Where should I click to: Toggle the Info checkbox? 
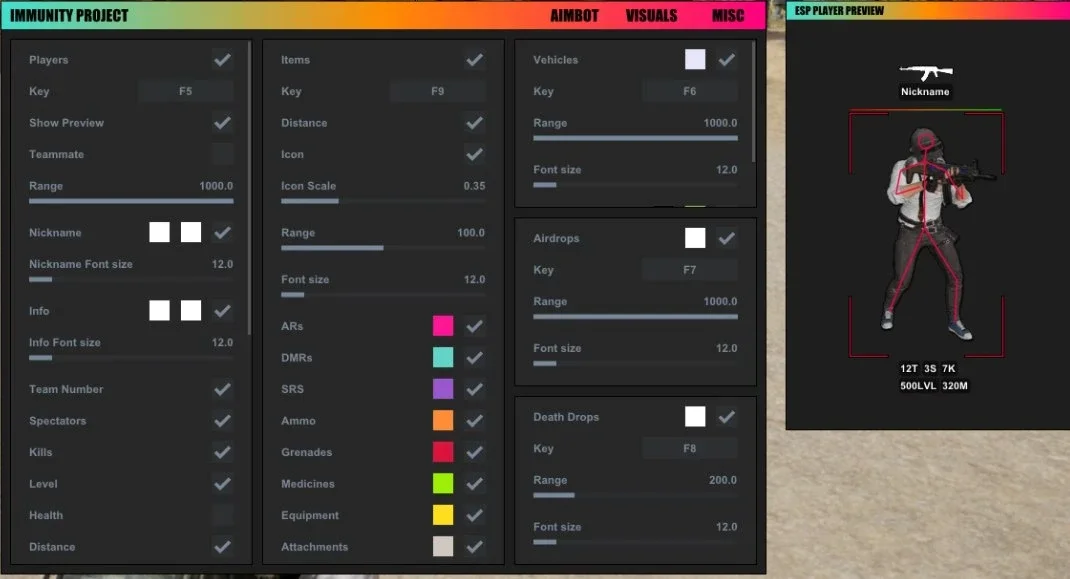click(222, 311)
